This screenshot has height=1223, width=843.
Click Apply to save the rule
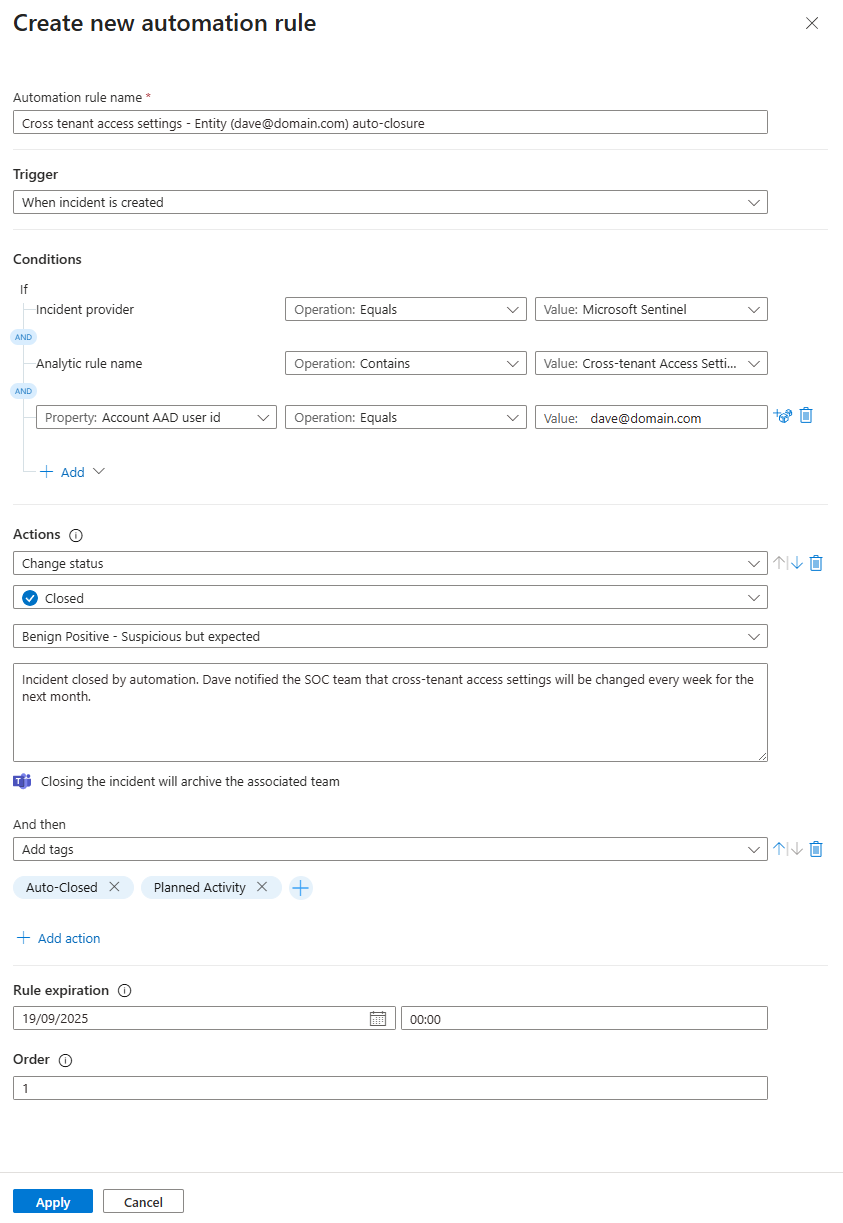[53, 1202]
